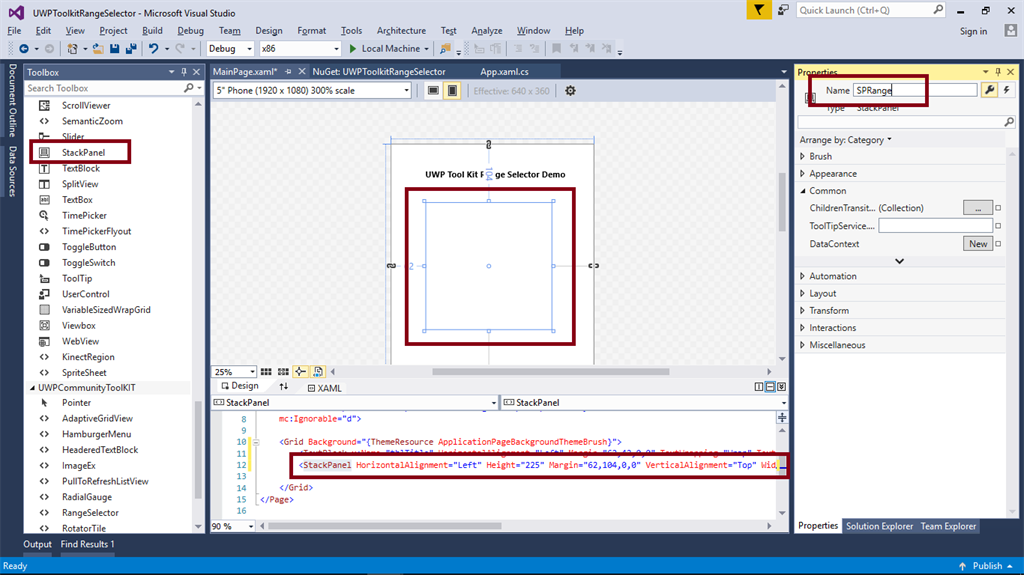Select ToggleSwitch toolbox item
Screen dimensions: 1024x575
tap(88, 263)
